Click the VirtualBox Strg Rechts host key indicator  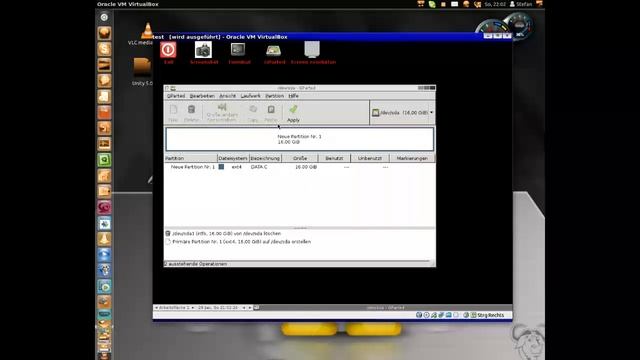[488, 315]
